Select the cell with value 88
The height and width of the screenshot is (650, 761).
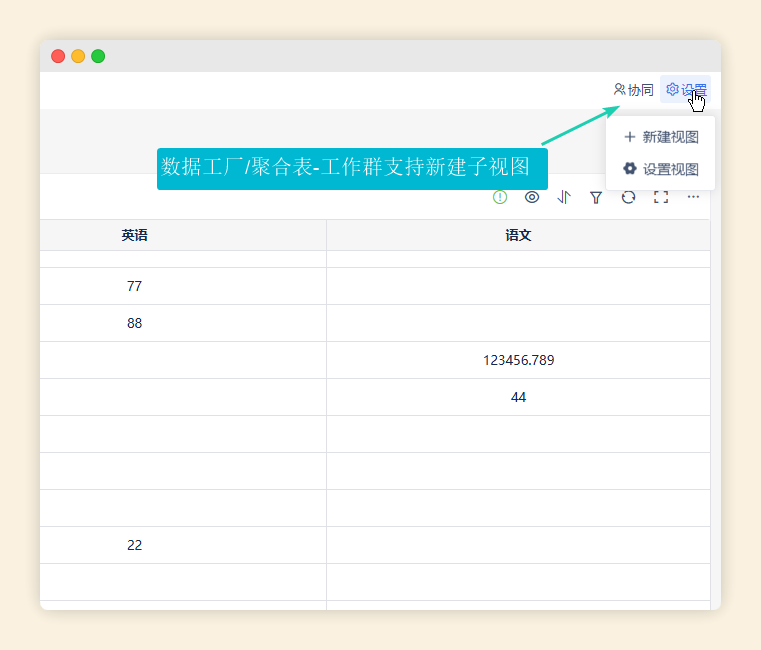[x=183, y=323]
